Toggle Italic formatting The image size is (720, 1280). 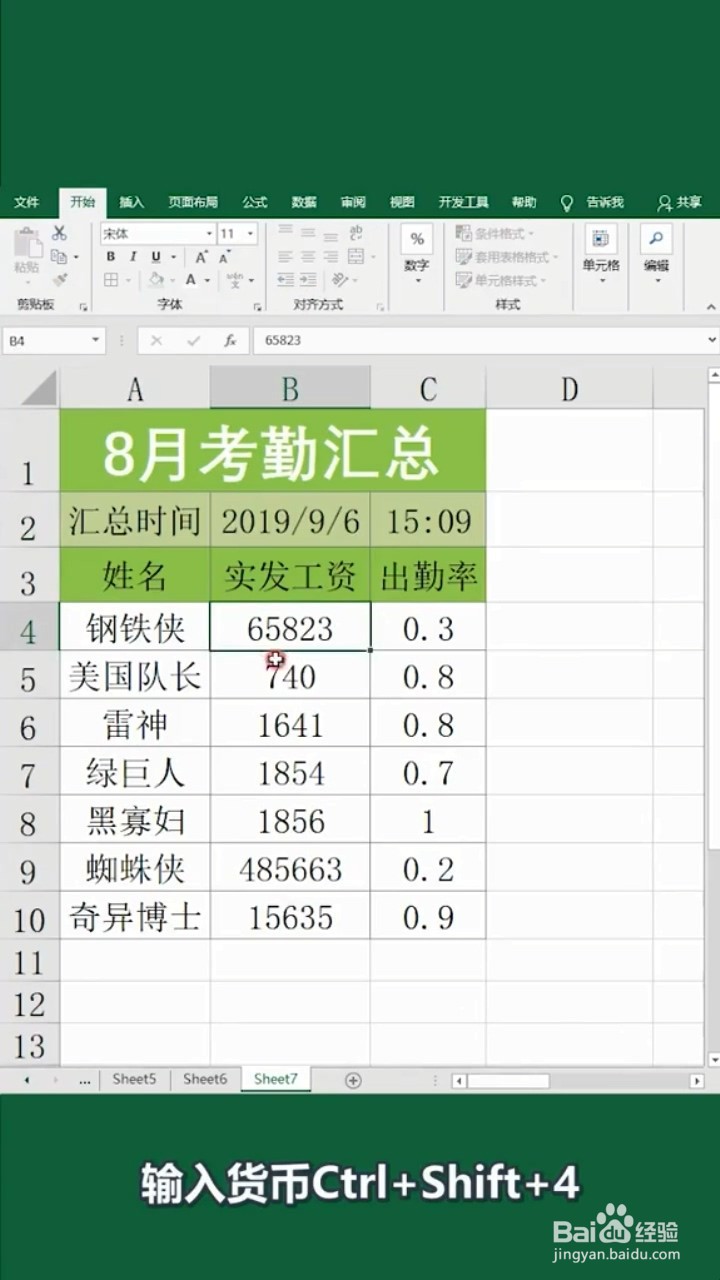tap(133, 257)
